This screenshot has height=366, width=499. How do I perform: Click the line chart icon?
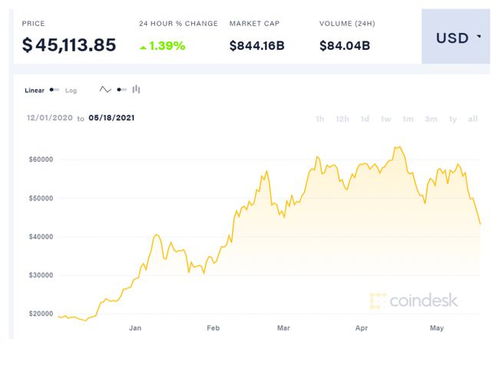click(x=105, y=89)
